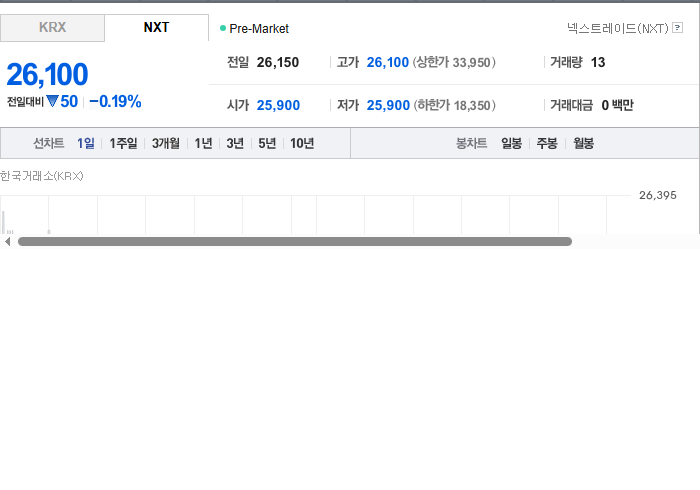Click the 넥스트레이드(NXT) label
Screen dimensions: 700x490
(x=618, y=28)
